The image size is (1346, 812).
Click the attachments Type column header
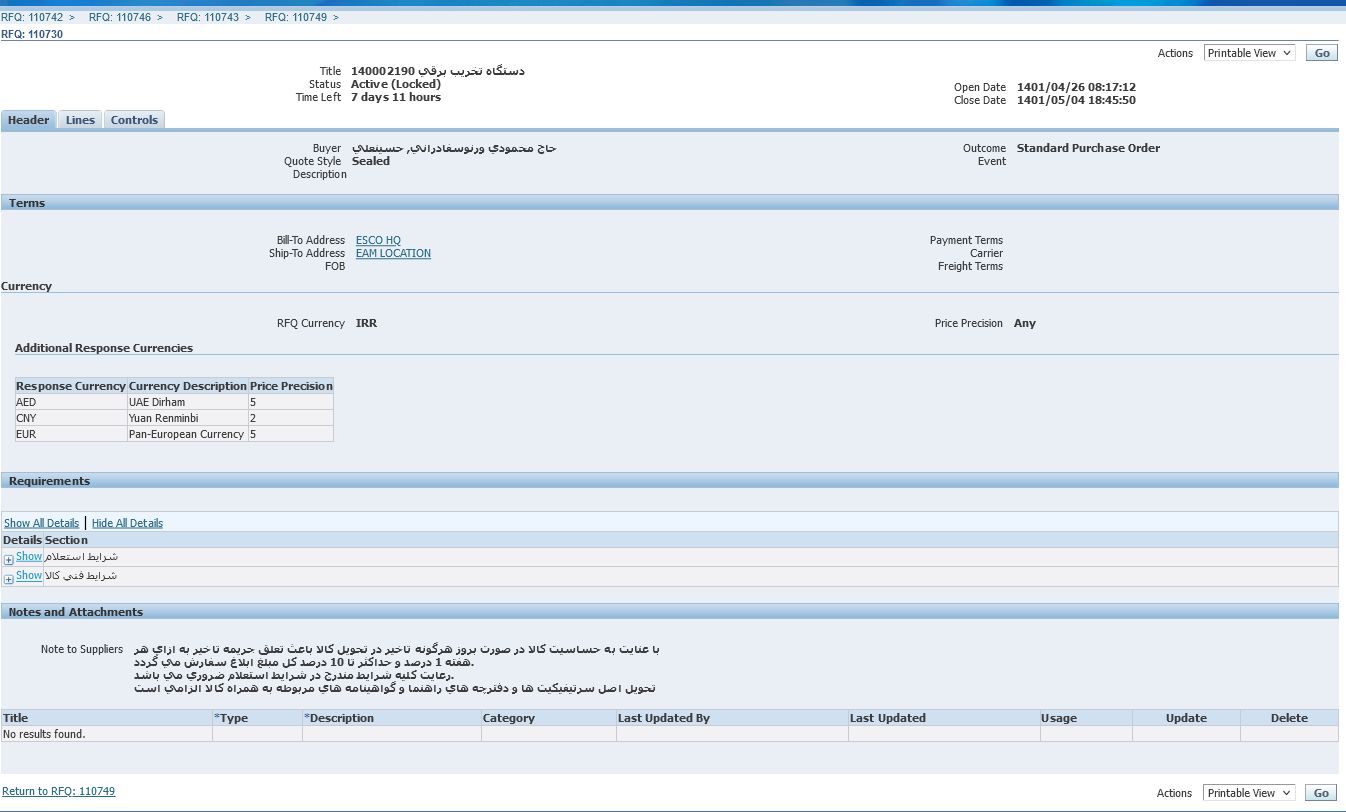[257, 718]
